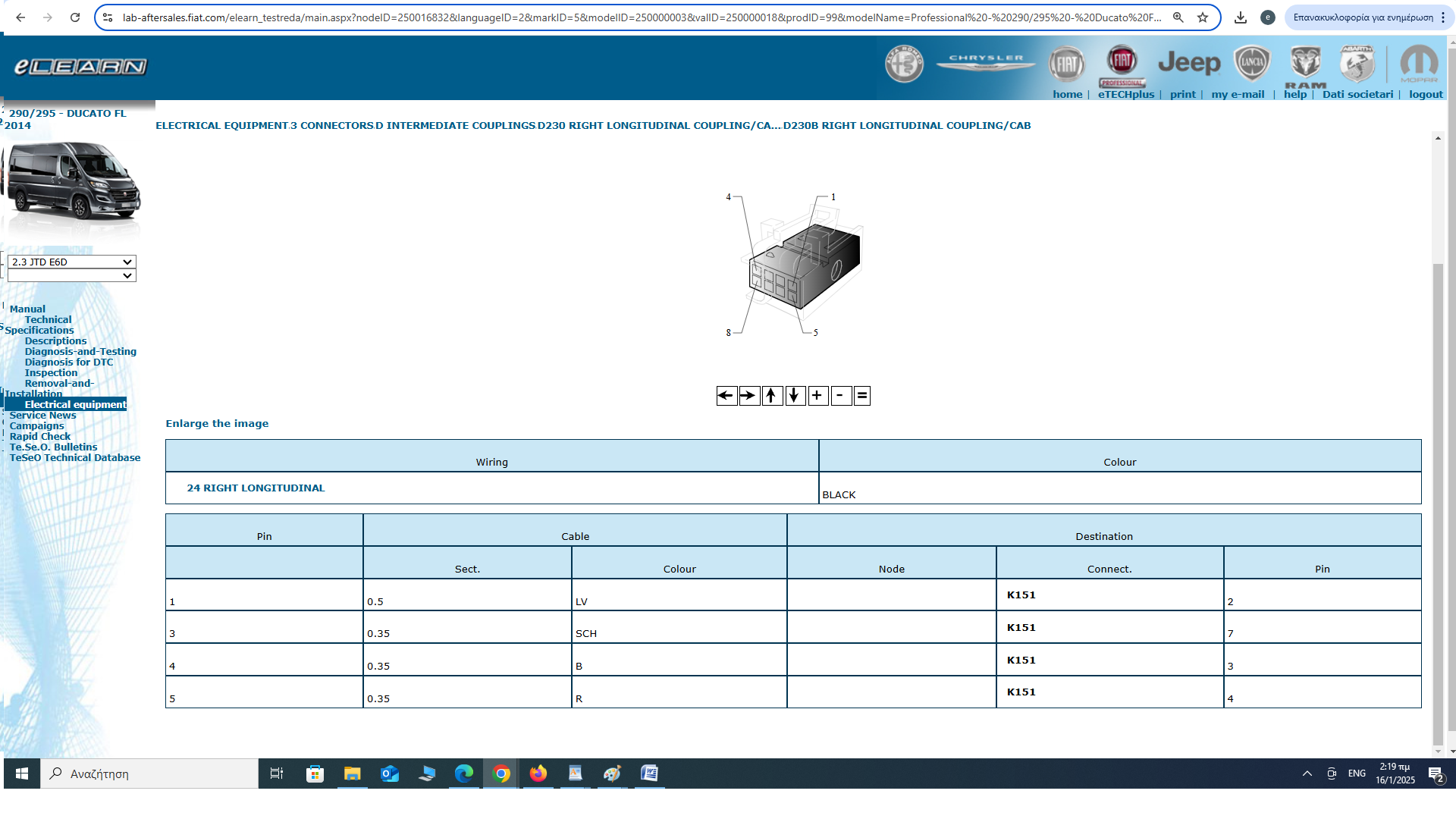The image size is (1456, 819).
Task: Click Enlarge the image link
Action: 217,423
